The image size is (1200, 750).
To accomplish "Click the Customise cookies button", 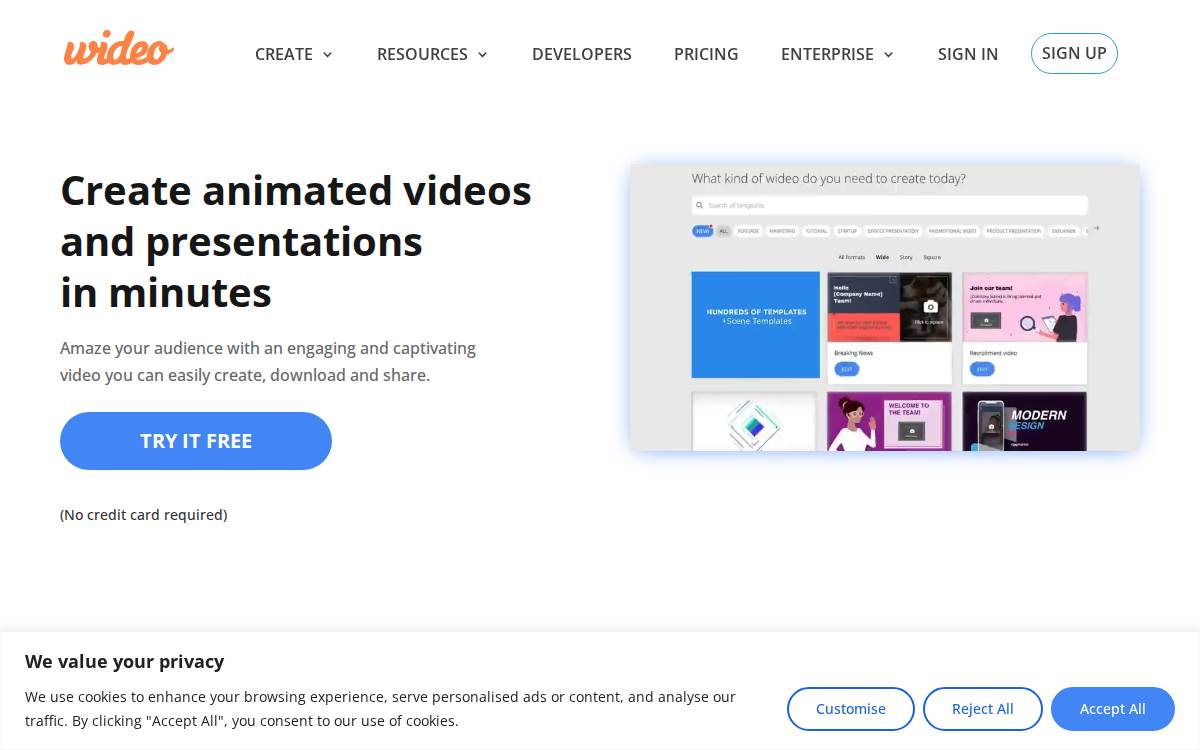I will [x=851, y=709].
